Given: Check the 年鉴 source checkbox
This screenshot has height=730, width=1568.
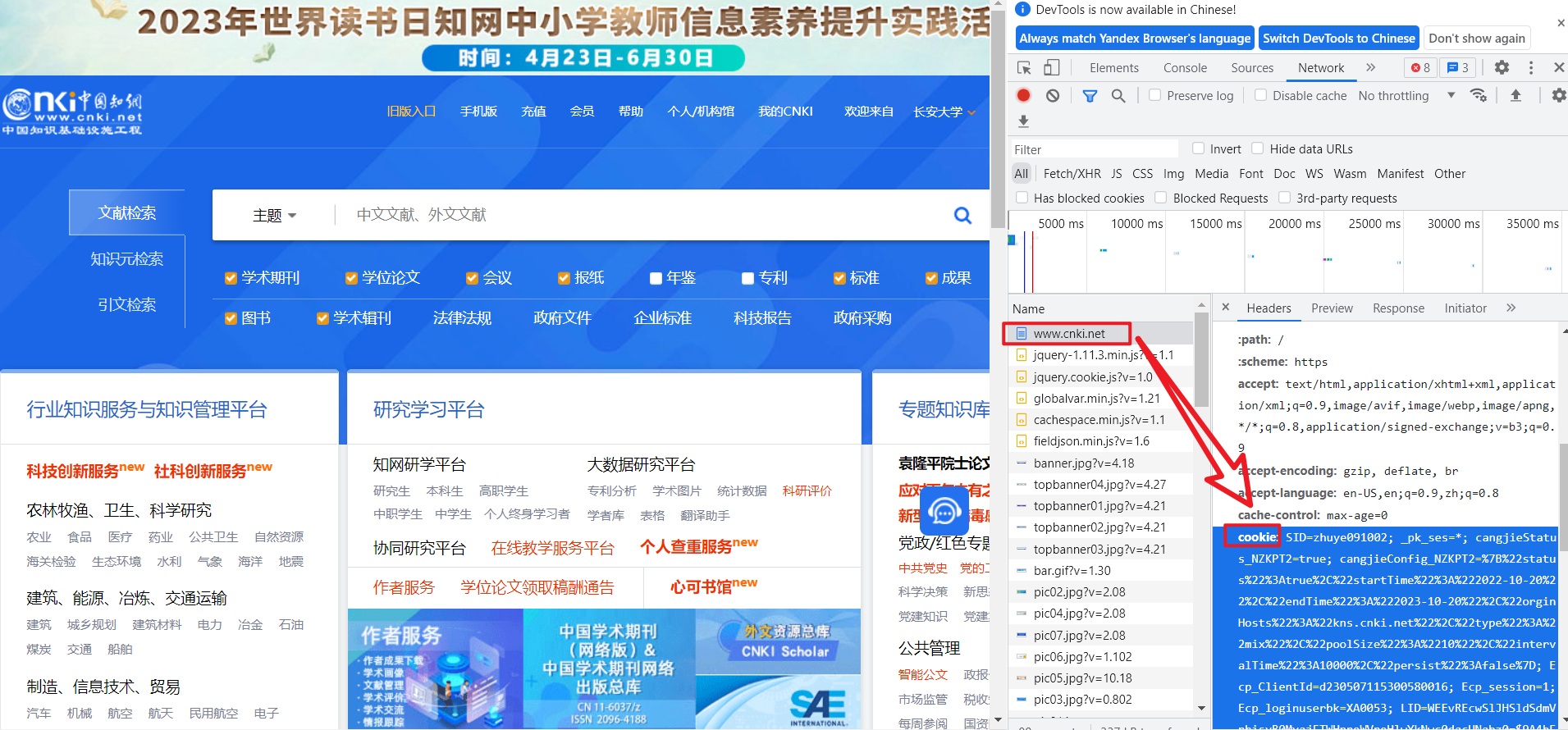Looking at the screenshot, I should [656, 278].
